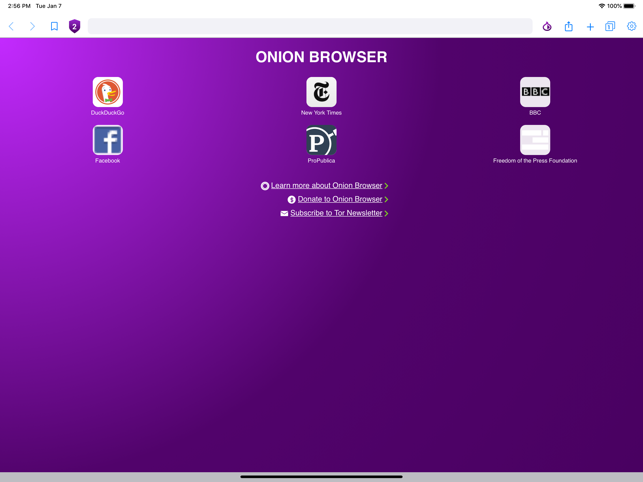Screen dimensions: 643x482
Task: Open the New York Times shortcut icon
Action: (x=322, y=92)
